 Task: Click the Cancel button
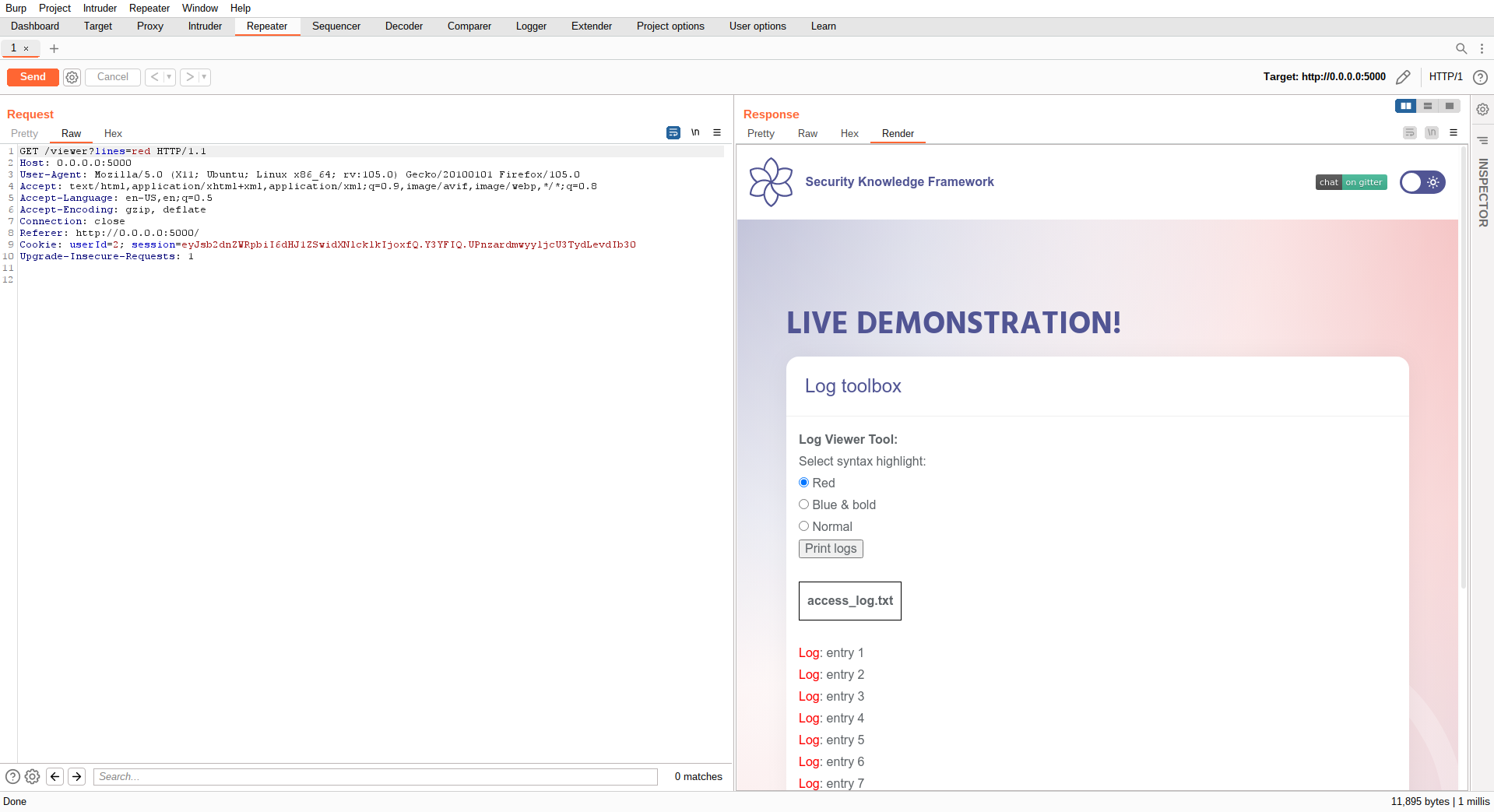click(x=113, y=77)
